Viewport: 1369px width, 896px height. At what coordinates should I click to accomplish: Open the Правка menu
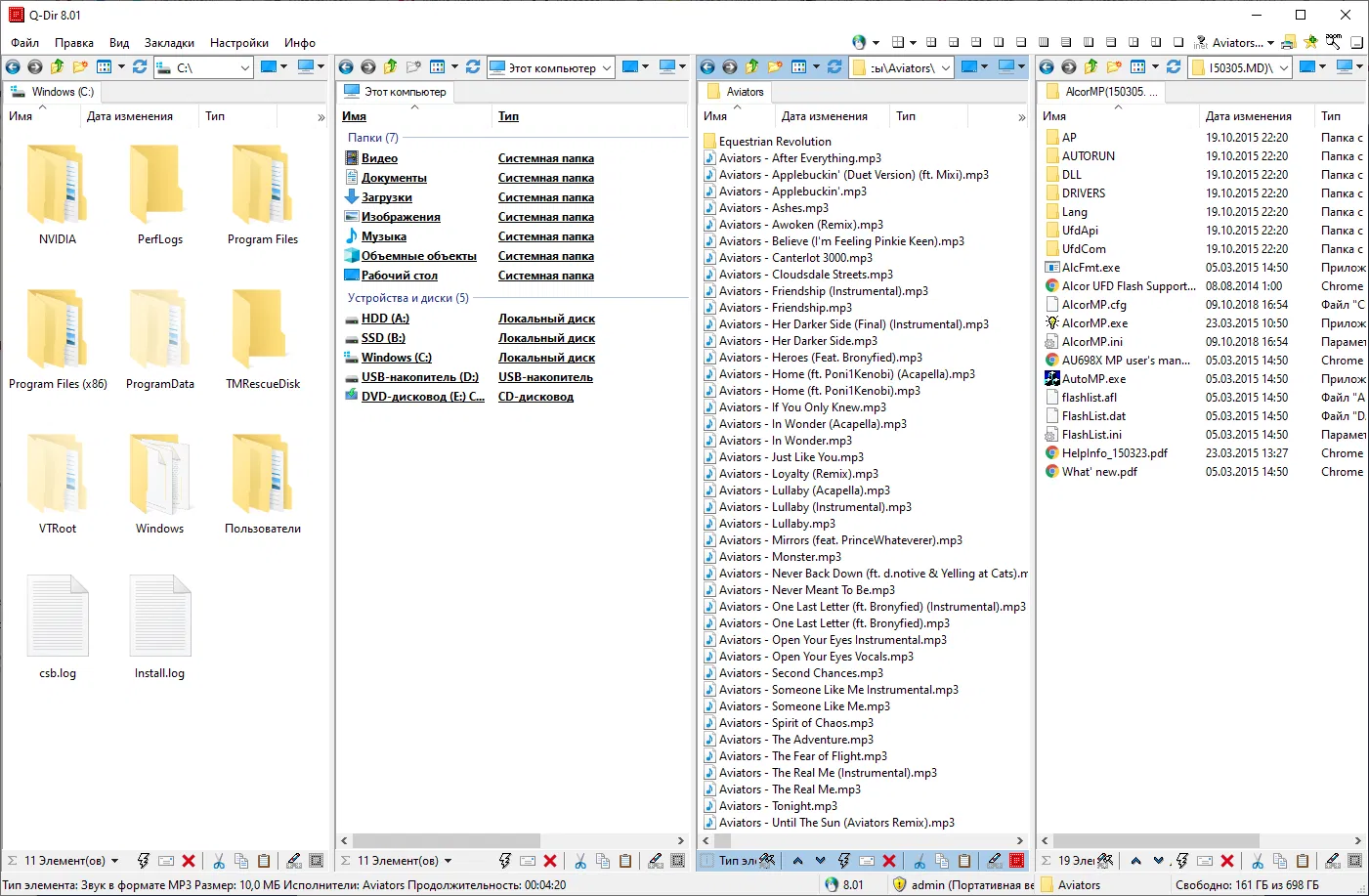click(x=74, y=43)
